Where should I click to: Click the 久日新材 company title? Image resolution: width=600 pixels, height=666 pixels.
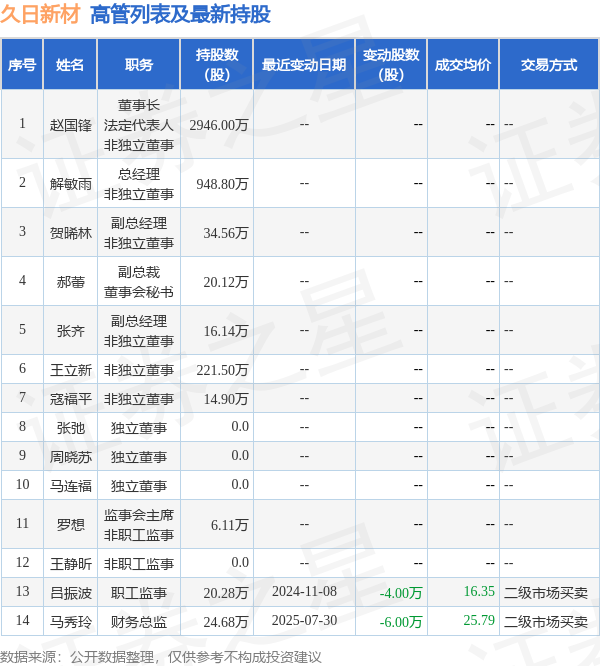pyautogui.click(x=40, y=14)
